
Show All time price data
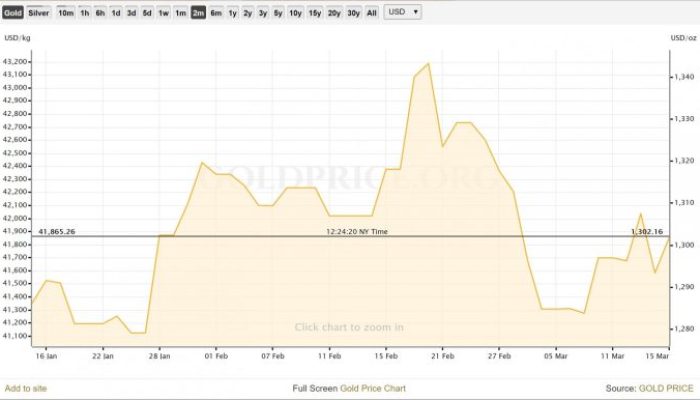(372, 12)
